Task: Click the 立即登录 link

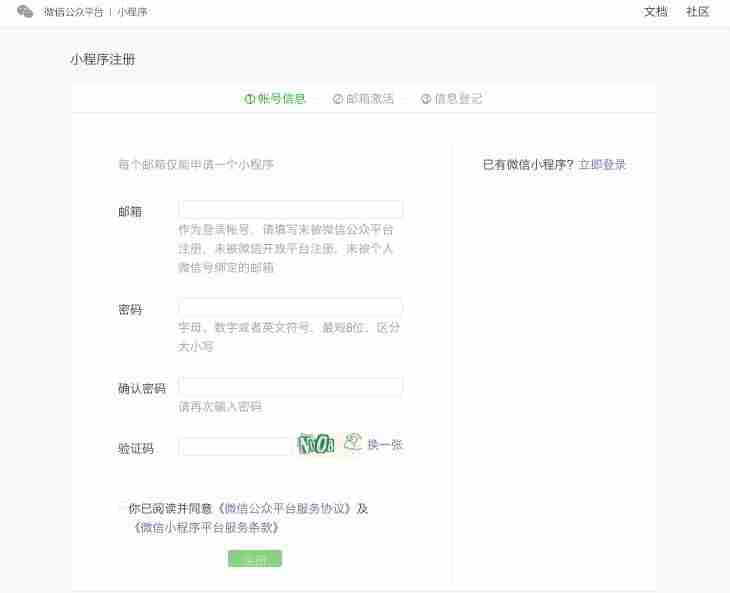Action: pyautogui.click(x=602, y=164)
